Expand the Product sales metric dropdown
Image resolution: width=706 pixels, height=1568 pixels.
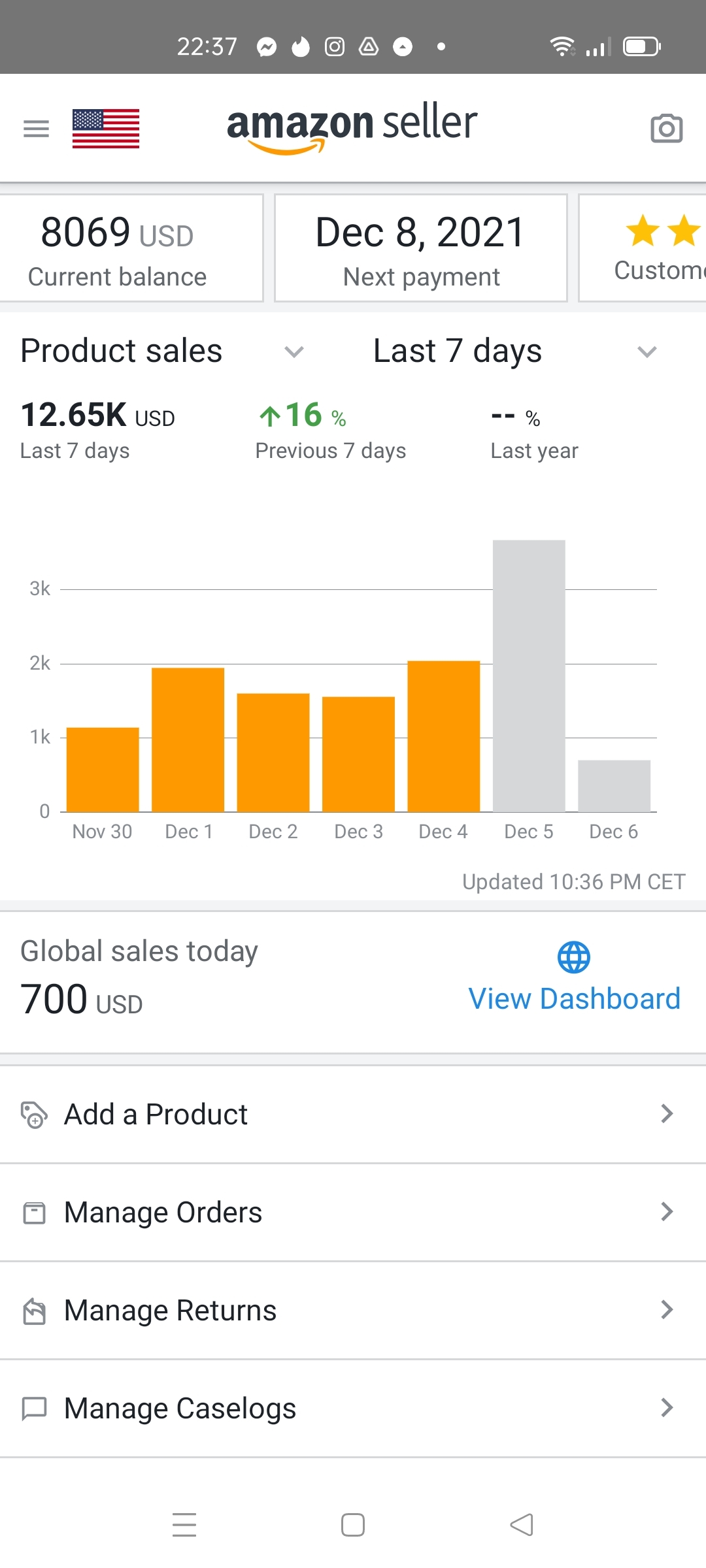pos(294,351)
